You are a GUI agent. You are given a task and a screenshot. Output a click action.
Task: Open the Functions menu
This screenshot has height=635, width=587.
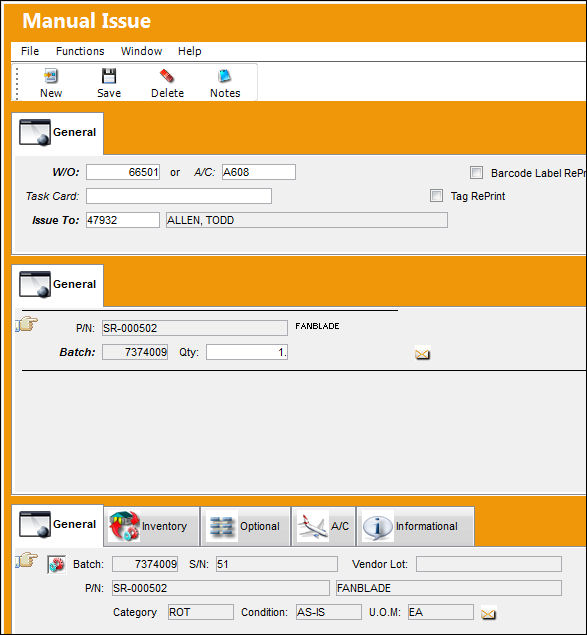coord(80,51)
